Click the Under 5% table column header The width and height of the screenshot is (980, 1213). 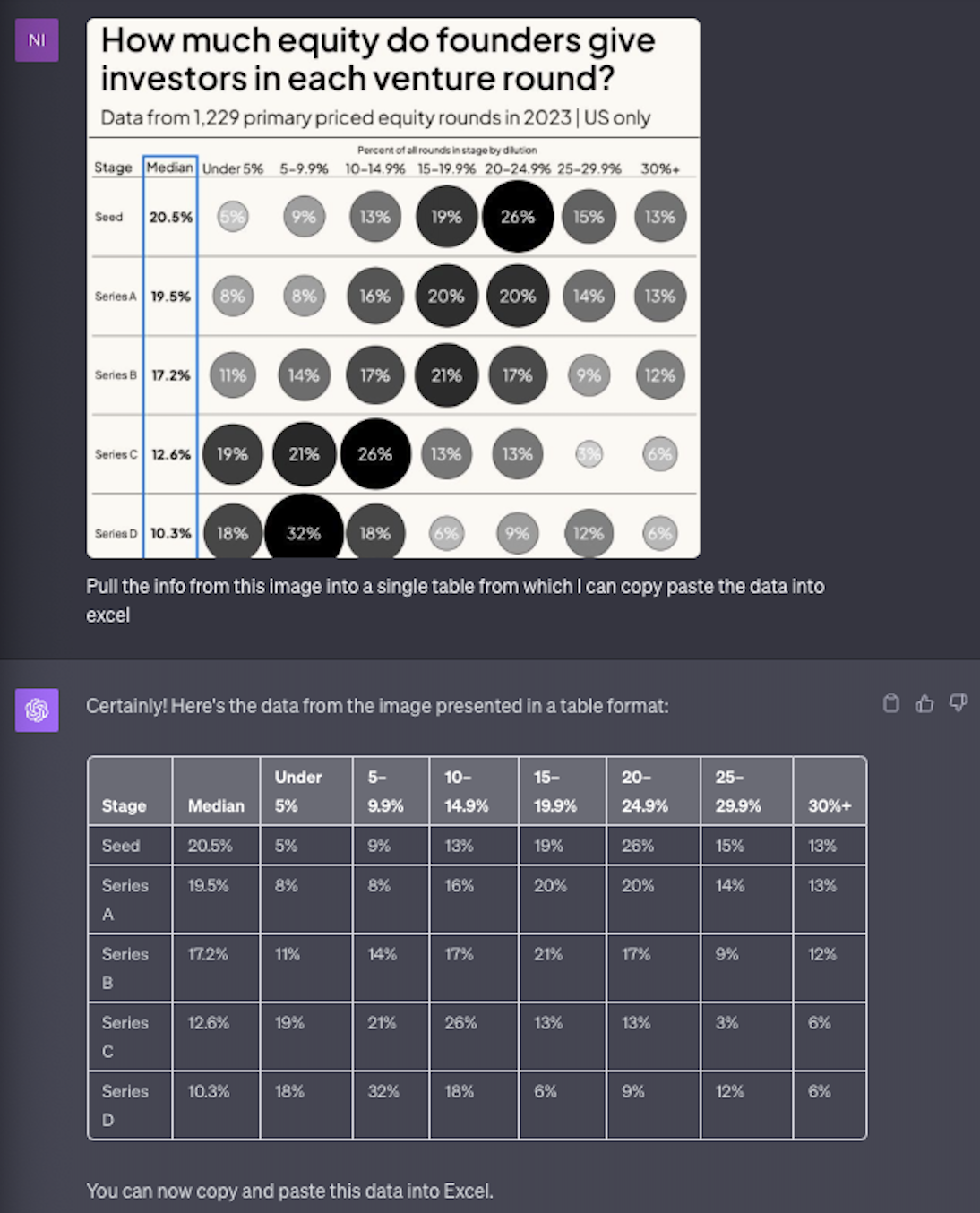298,791
